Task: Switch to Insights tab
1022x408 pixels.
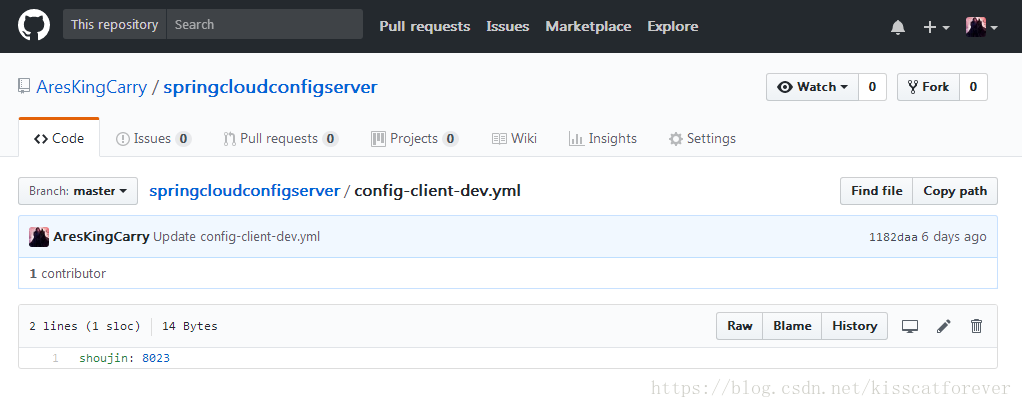Action: pos(602,138)
